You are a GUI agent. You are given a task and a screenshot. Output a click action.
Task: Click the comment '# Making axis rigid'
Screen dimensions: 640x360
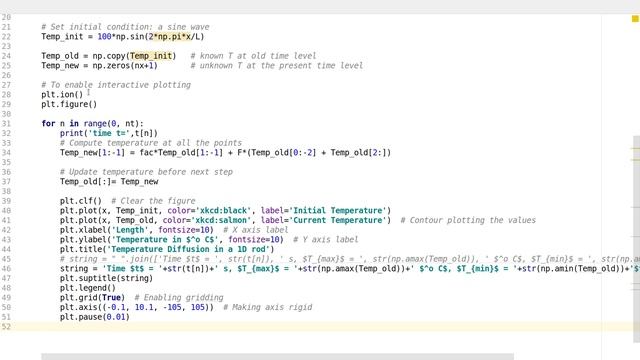(267, 307)
